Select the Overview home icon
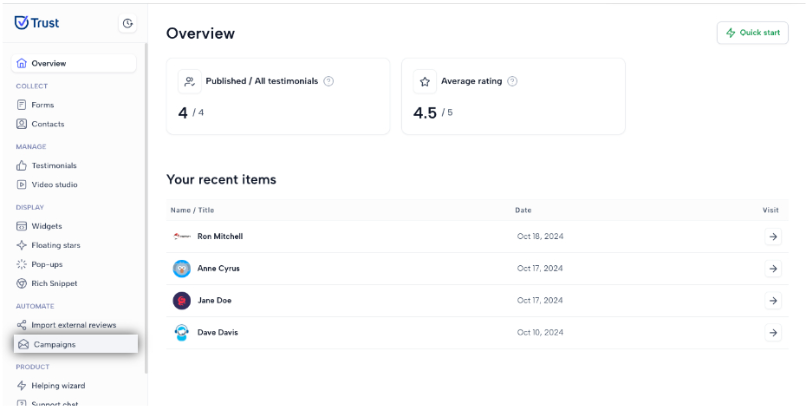The width and height of the screenshot is (807, 407). click(x=21, y=63)
